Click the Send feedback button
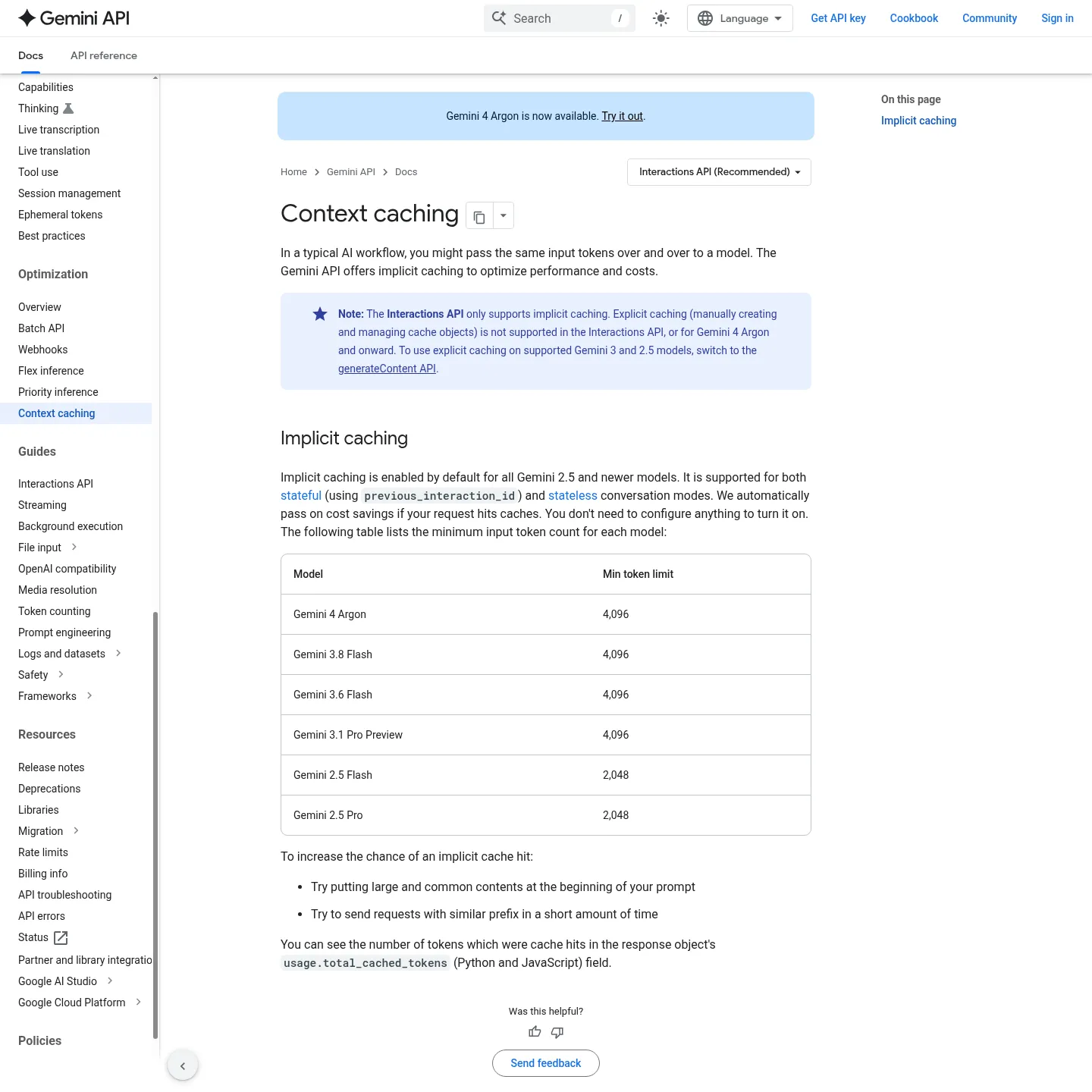 546,1063
